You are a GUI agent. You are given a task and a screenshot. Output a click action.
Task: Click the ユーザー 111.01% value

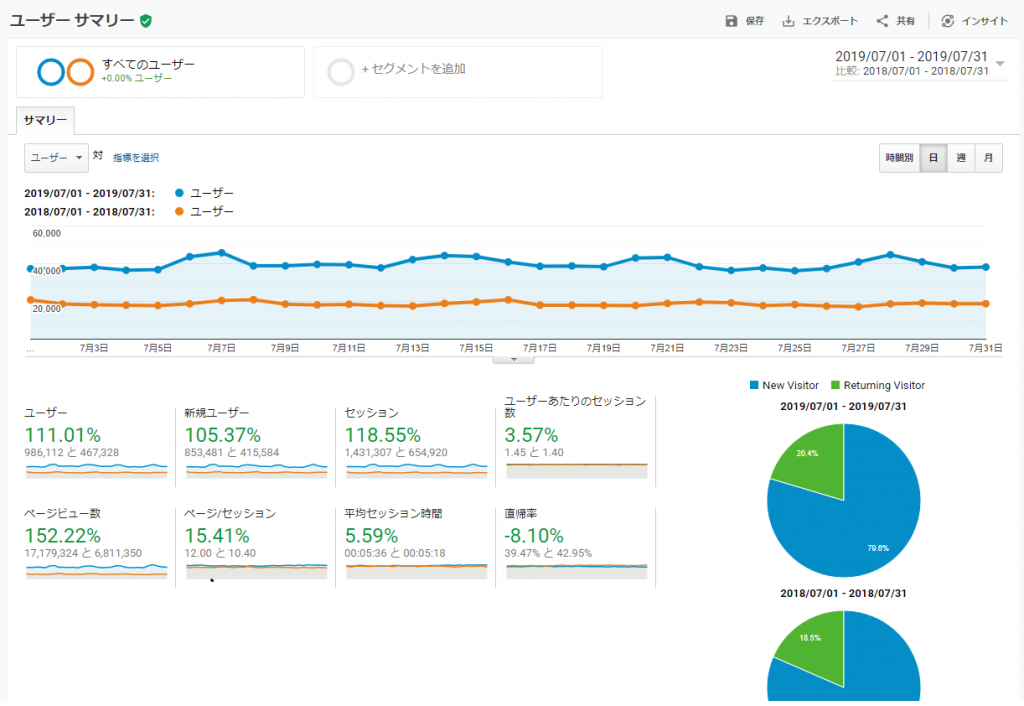point(63,436)
